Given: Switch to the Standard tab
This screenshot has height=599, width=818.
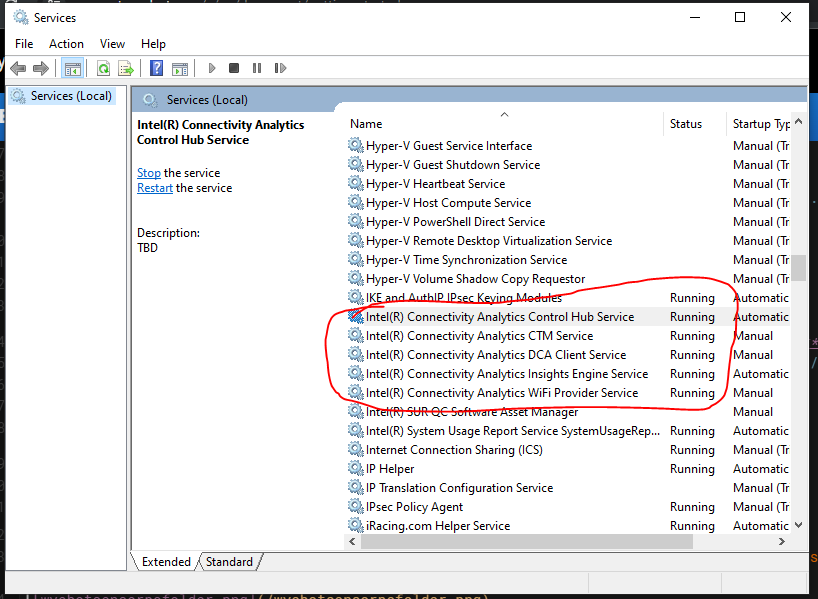Looking at the screenshot, I should pyautogui.click(x=228, y=562).
